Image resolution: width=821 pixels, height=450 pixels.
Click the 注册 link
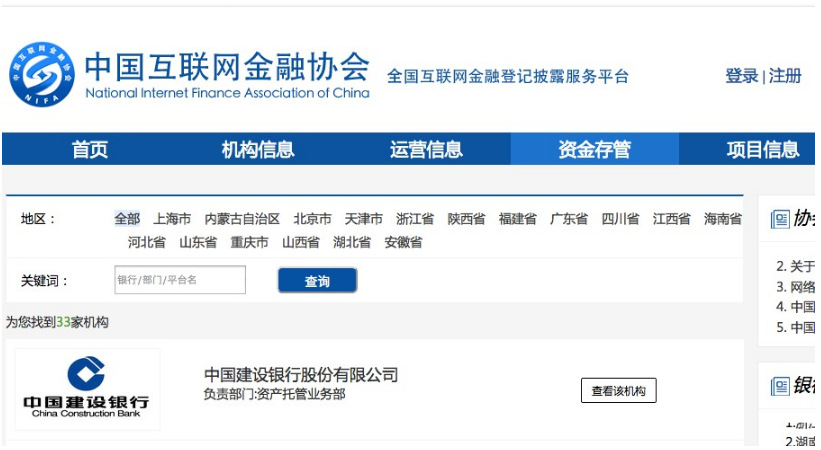point(785,76)
